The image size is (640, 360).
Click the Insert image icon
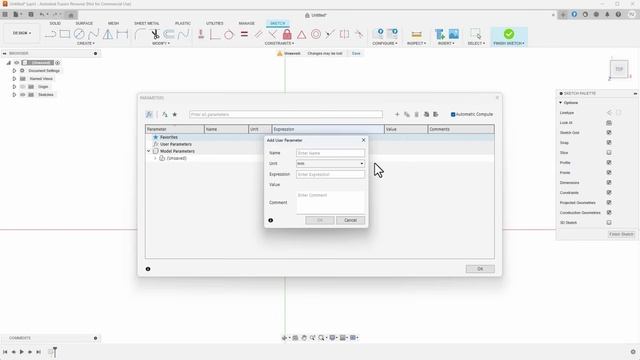pos(453,34)
